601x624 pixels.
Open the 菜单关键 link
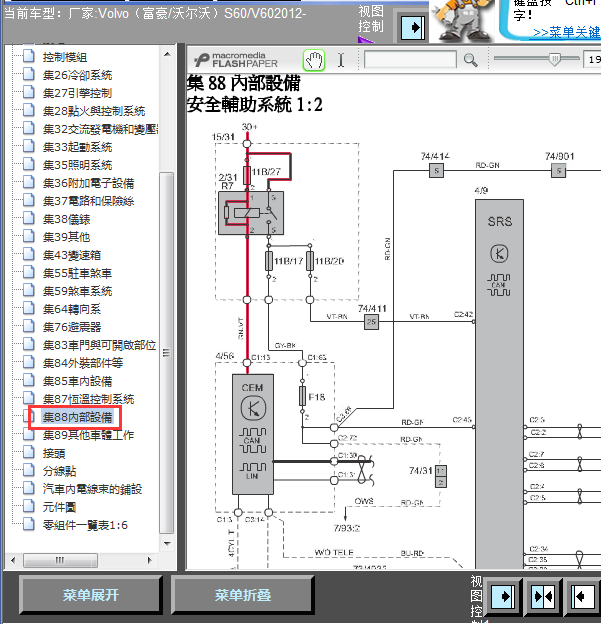click(566, 32)
